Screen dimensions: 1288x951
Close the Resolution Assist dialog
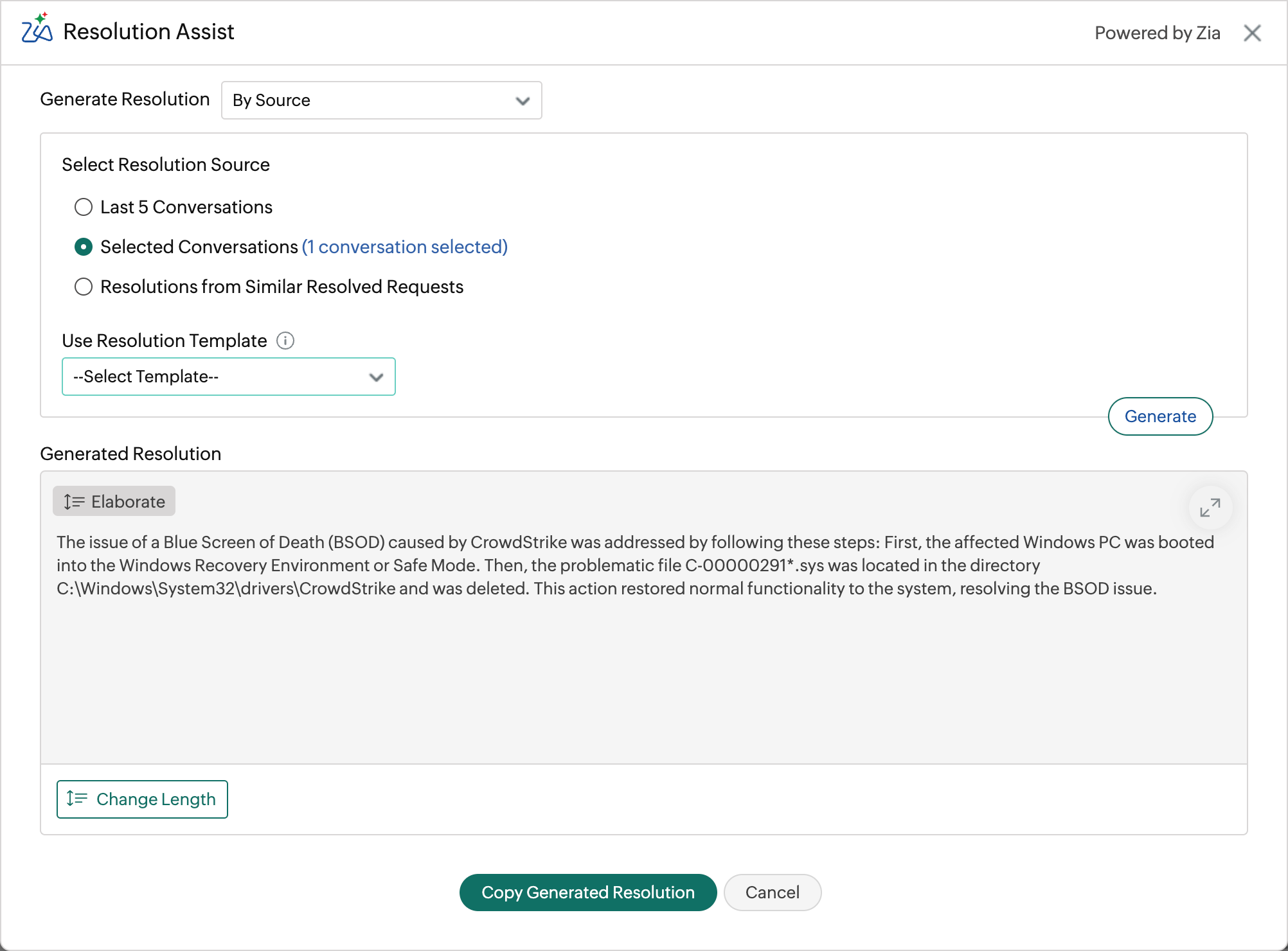1252,33
